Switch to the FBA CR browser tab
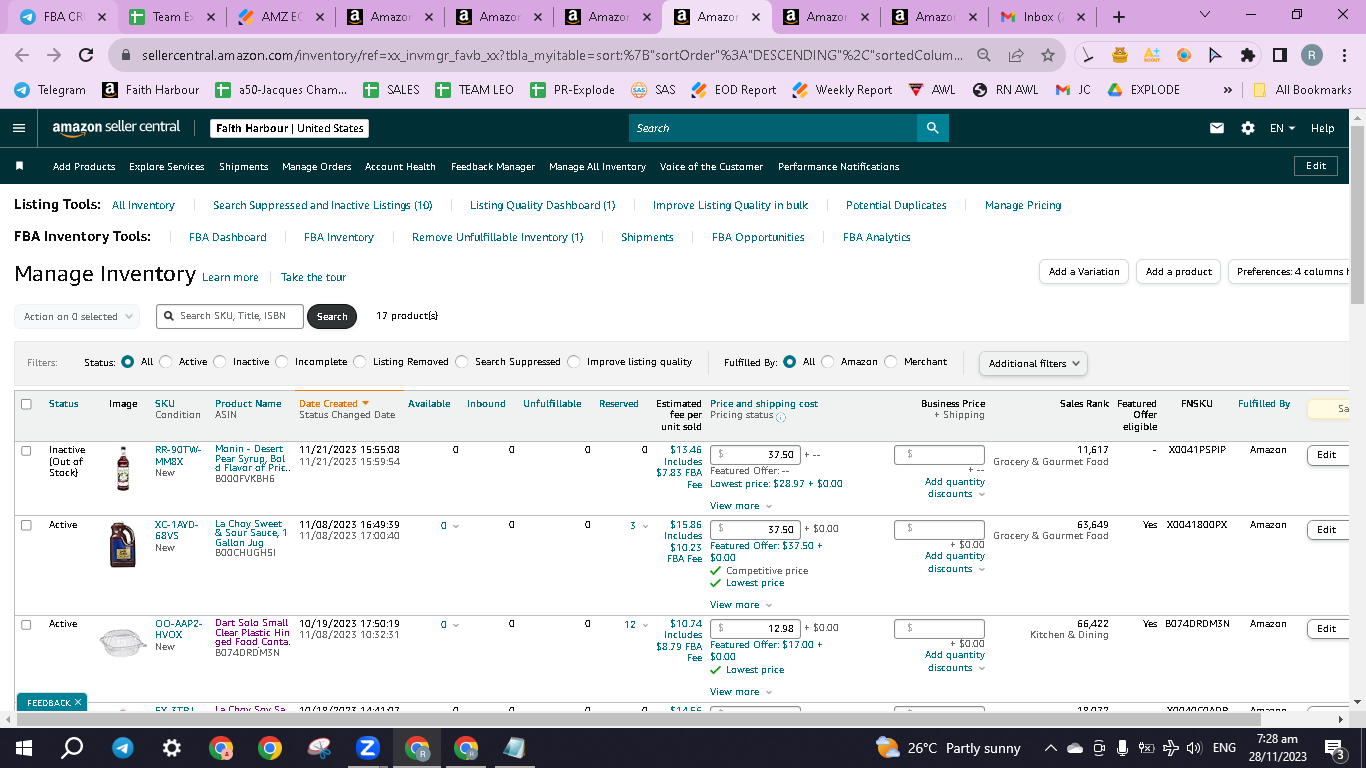Image resolution: width=1366 pixels, height=768 pixels. point(63,17)
